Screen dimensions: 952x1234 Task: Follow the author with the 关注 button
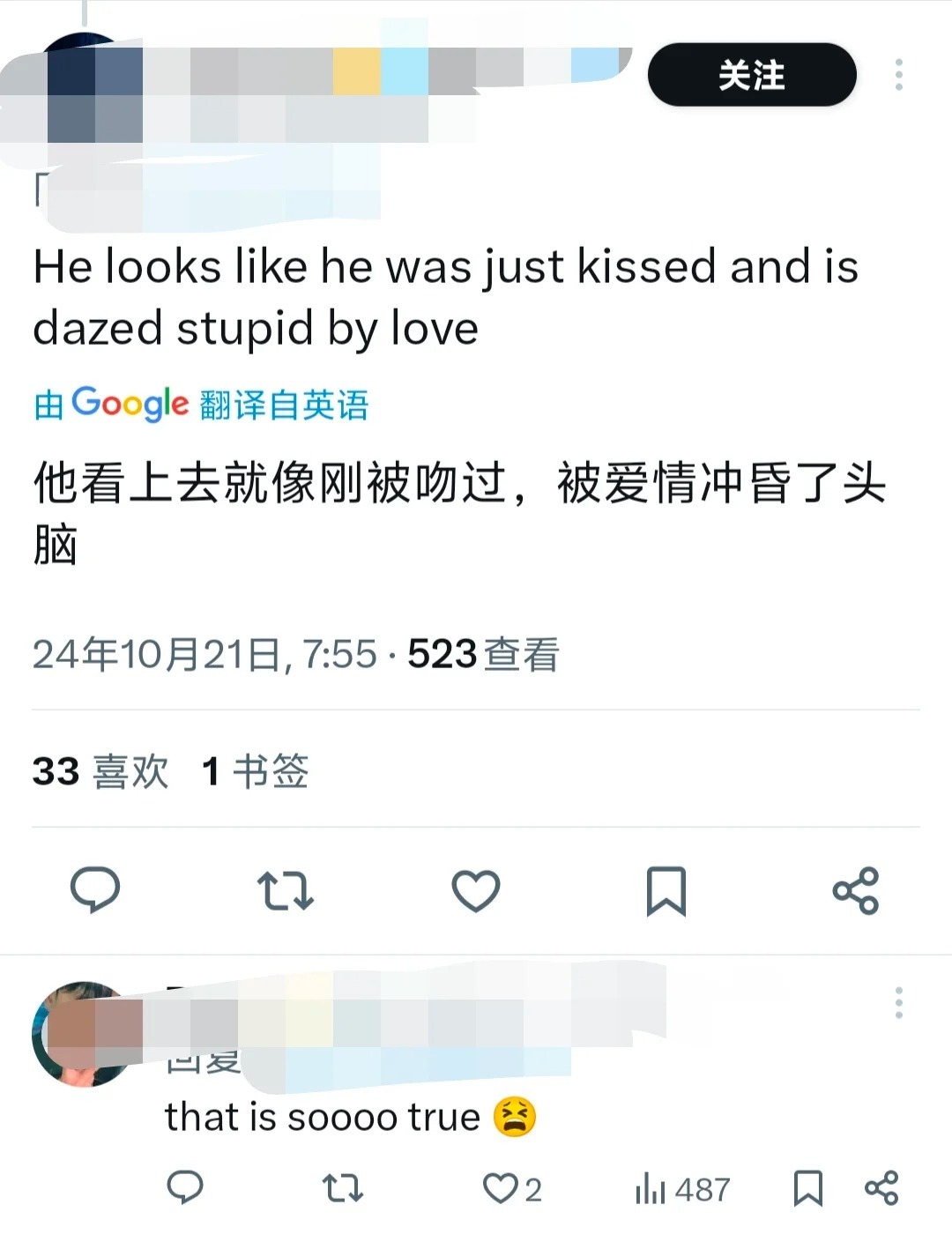point(752,75)
